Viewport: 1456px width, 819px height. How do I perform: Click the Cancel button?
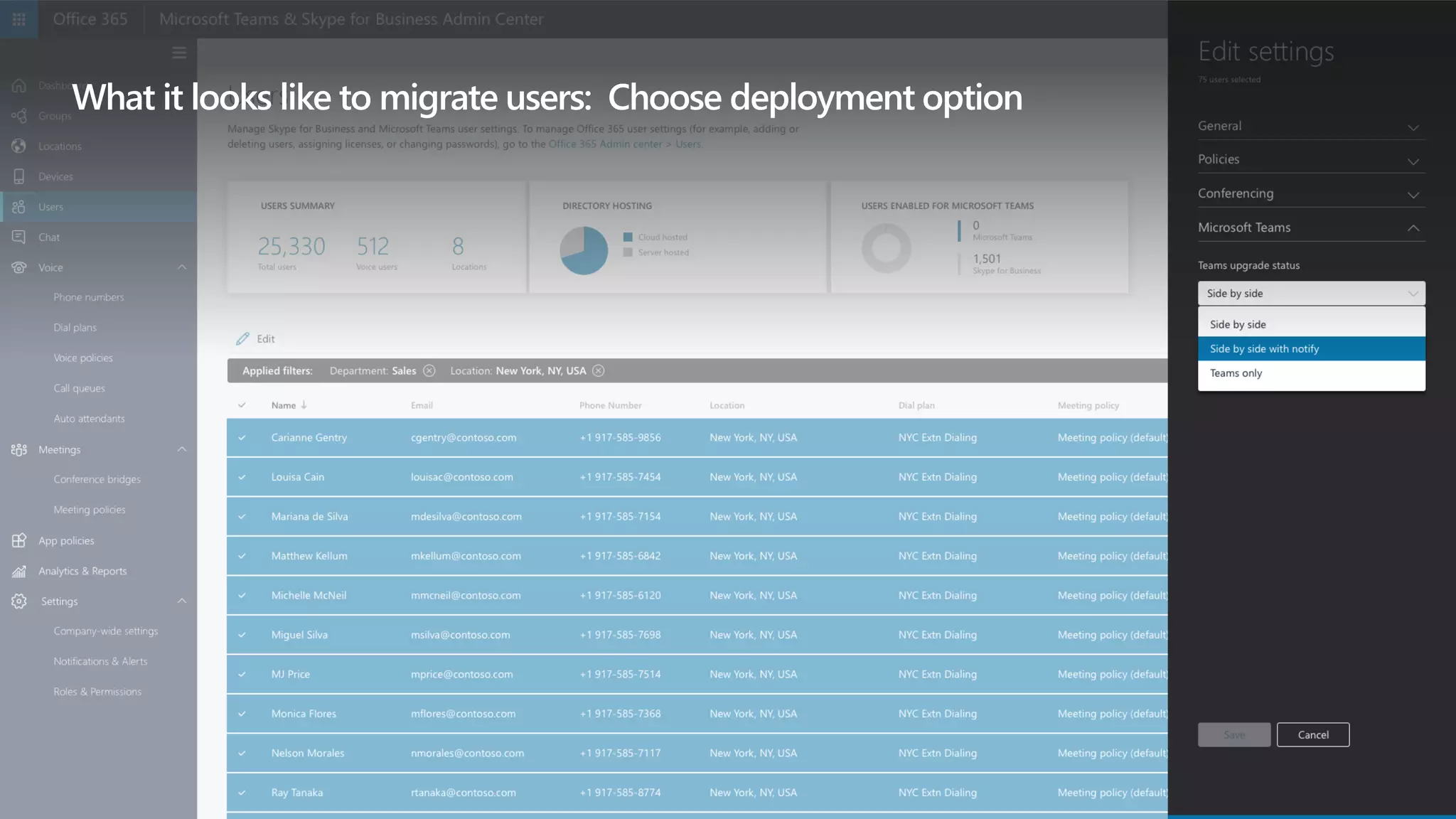click(1313, 735)
